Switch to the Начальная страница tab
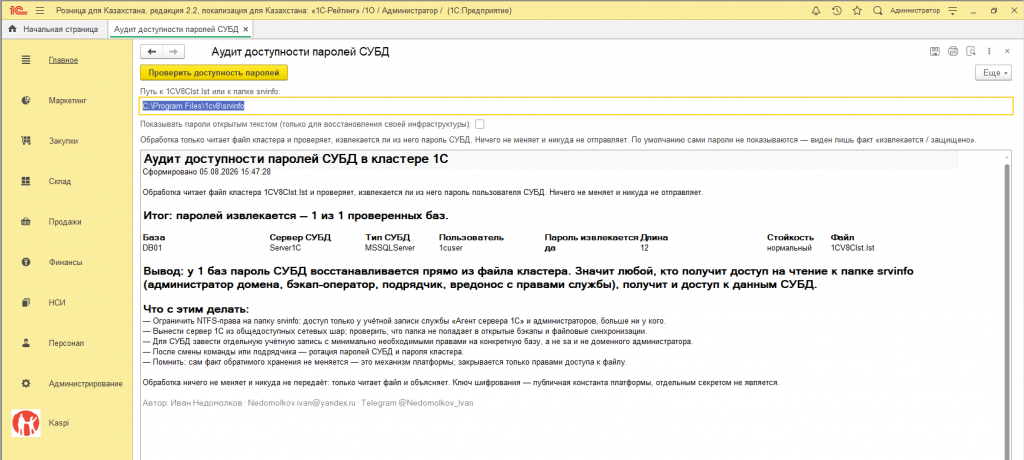 click(x=54, y=29)
